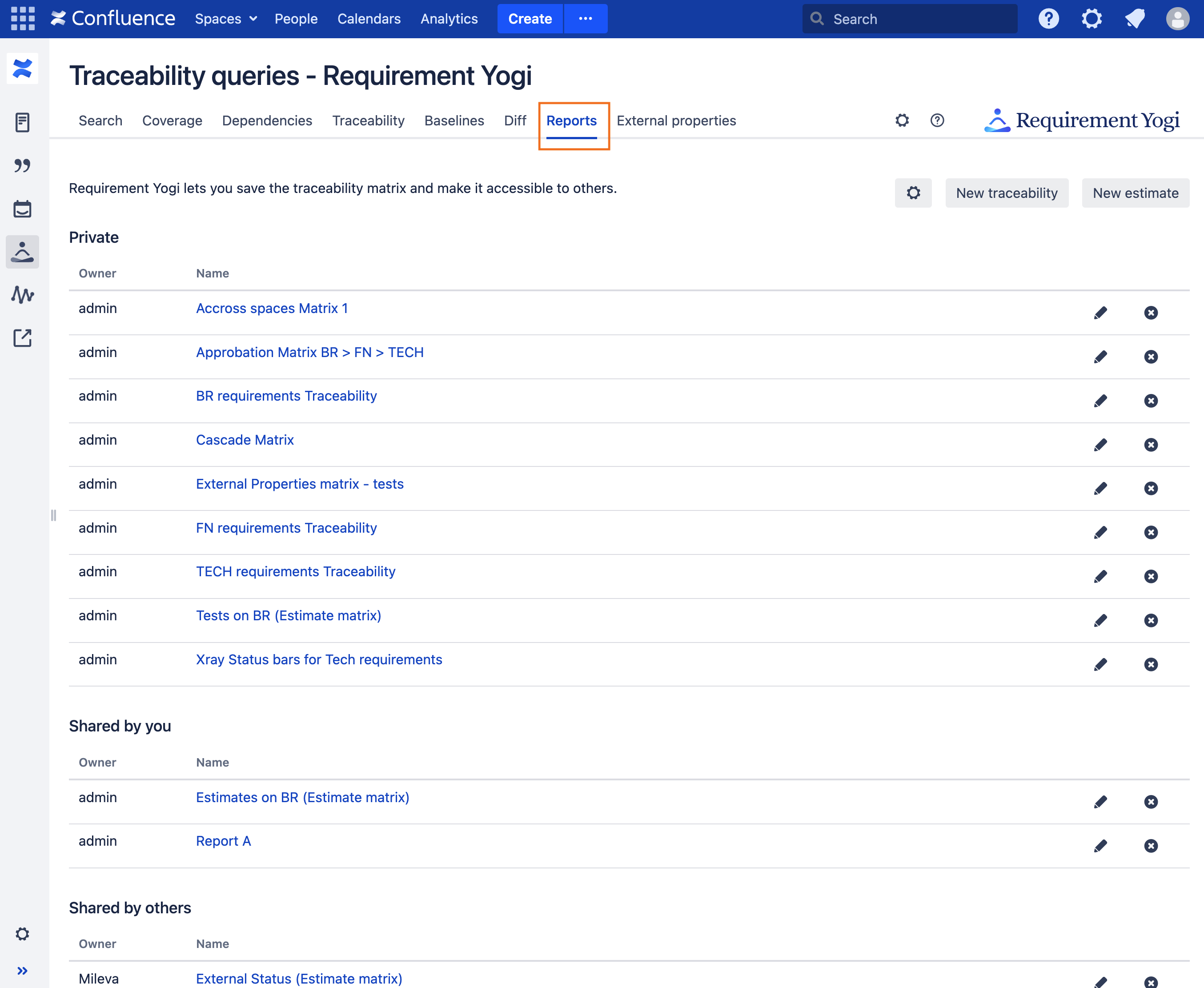Screen dimensions: 1204x988
Task: Open the Blog quotes icon in the sidebar
Action: (x=22, y=165)
